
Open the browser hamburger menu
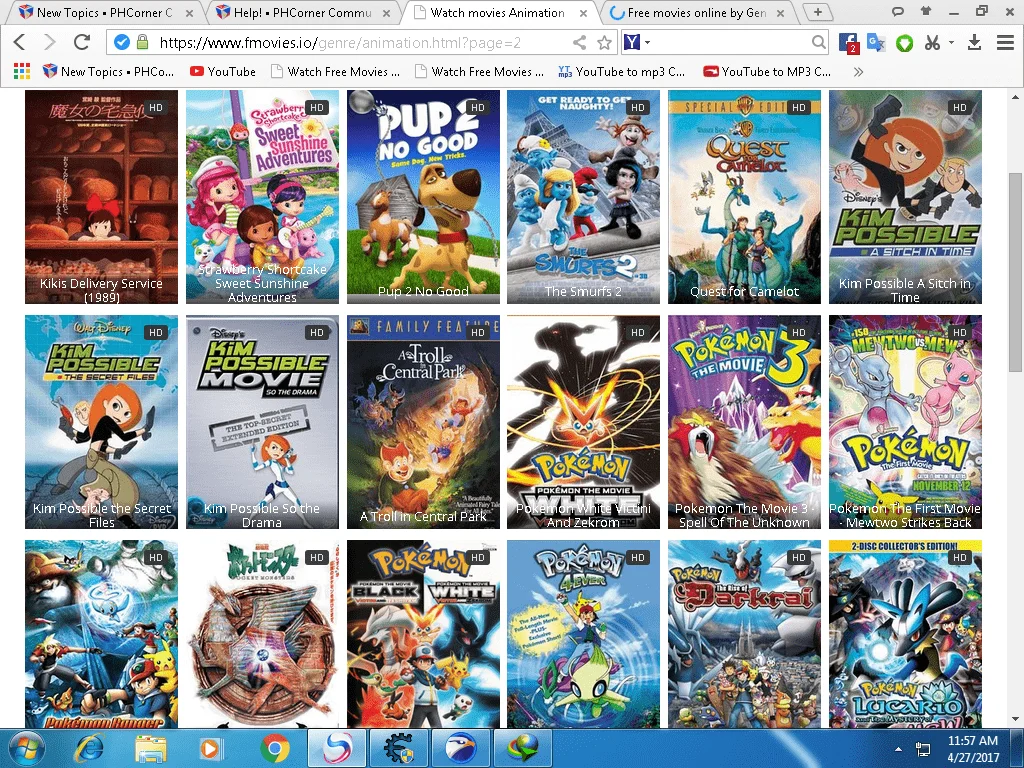1006,42
